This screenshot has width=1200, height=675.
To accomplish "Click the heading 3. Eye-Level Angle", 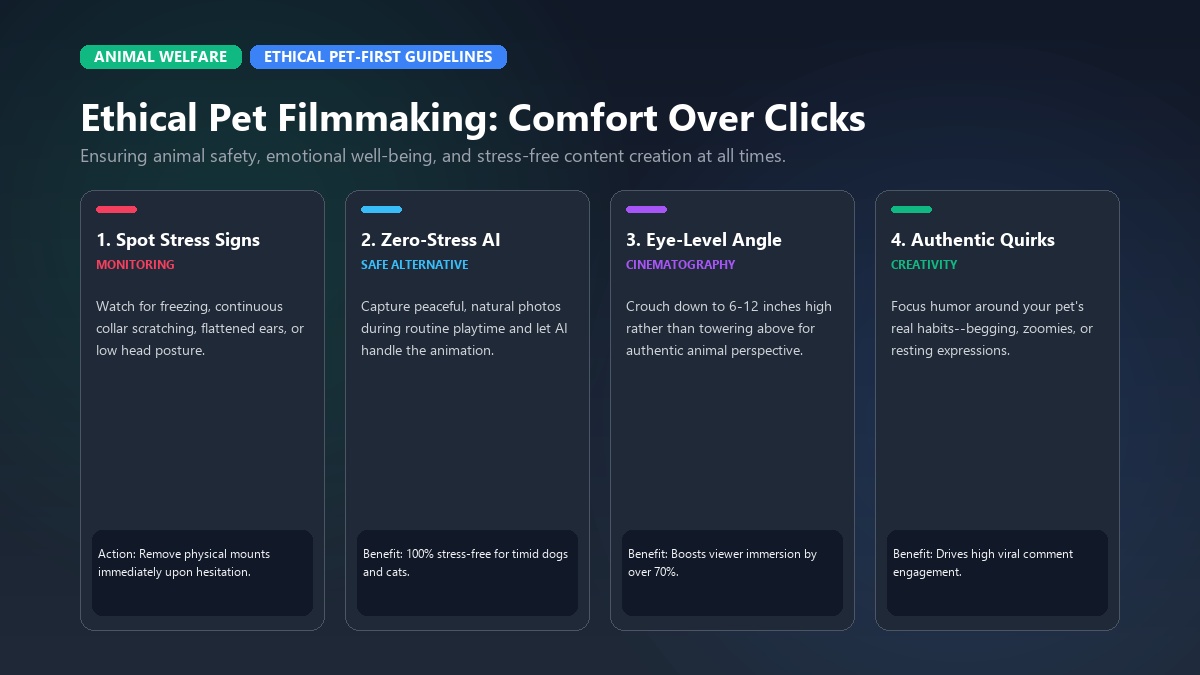I will pyautogui.click(x=704, y=240).
